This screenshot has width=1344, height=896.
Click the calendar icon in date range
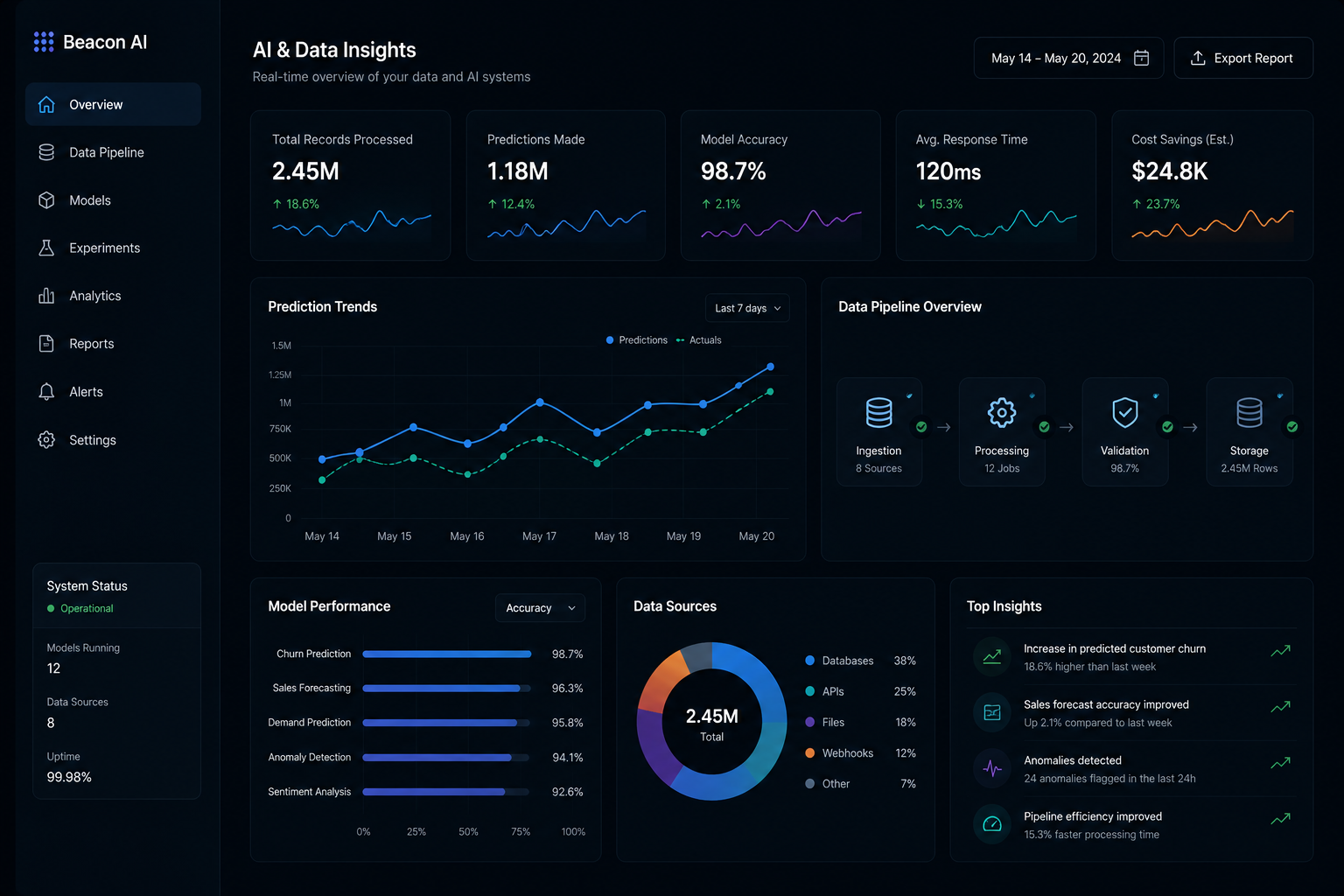coord(1141,58)
